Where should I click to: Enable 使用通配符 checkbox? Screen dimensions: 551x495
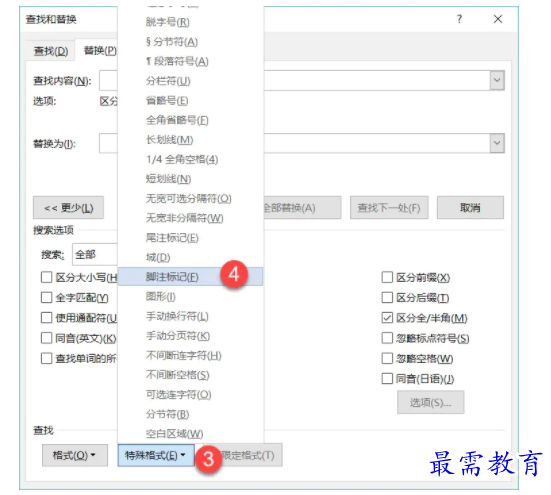coord(46,318)
